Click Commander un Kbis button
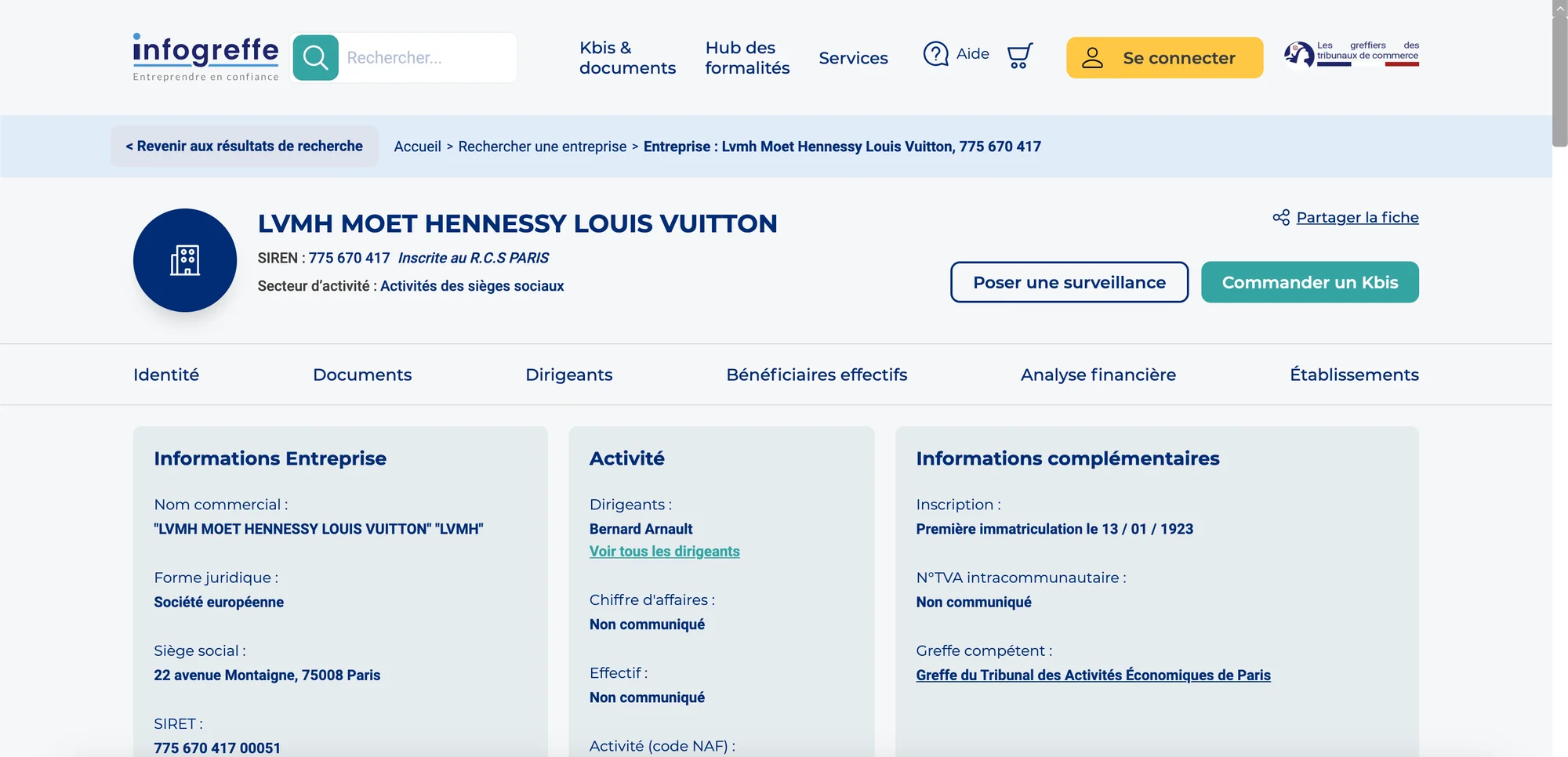Image resolution: width=1568 pixels, height=757 pixels. pyautogui.click(x=1309, y=282)
